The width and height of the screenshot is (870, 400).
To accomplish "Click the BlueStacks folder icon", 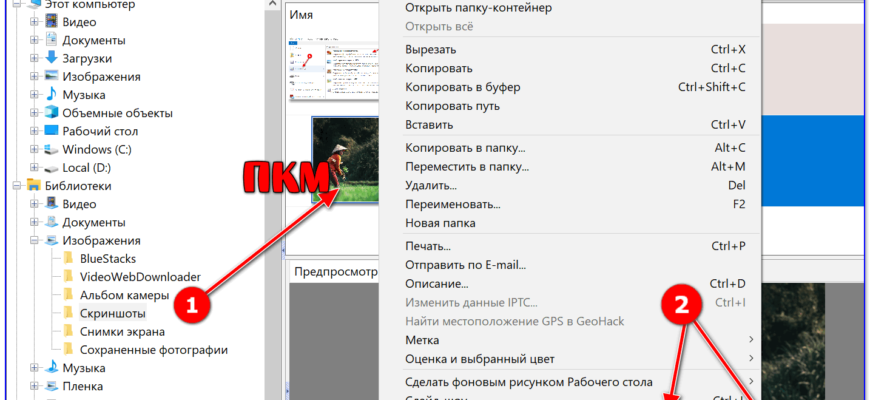I will point(69,259).
